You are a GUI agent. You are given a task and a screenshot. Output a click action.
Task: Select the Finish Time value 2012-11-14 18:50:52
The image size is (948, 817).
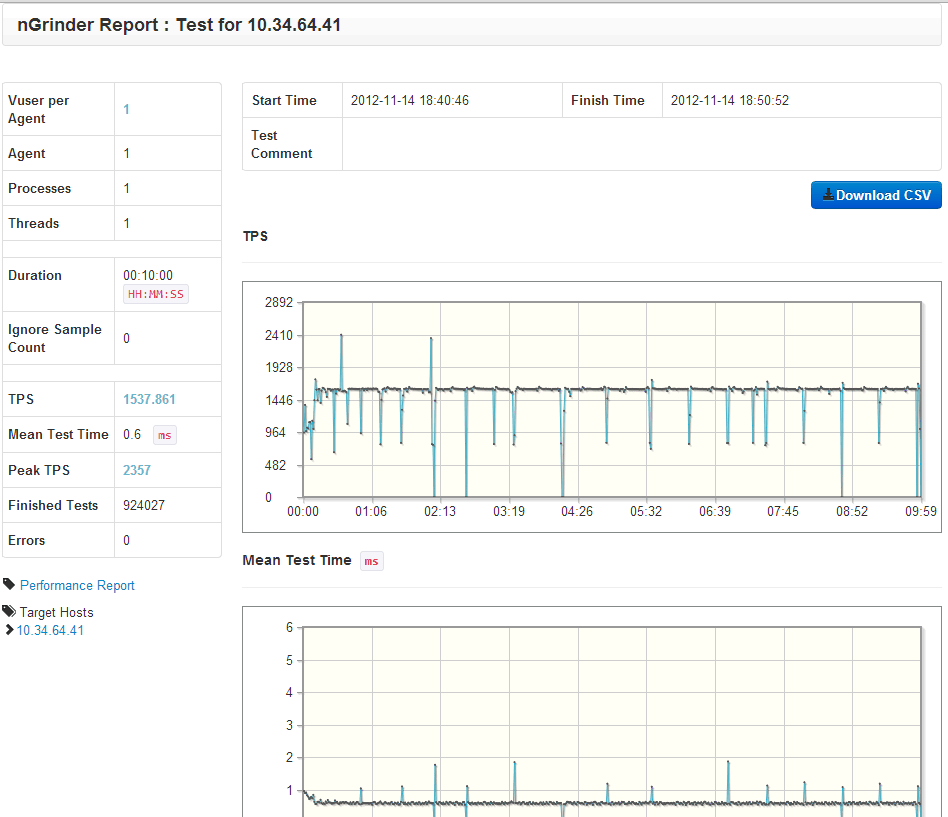730,100
